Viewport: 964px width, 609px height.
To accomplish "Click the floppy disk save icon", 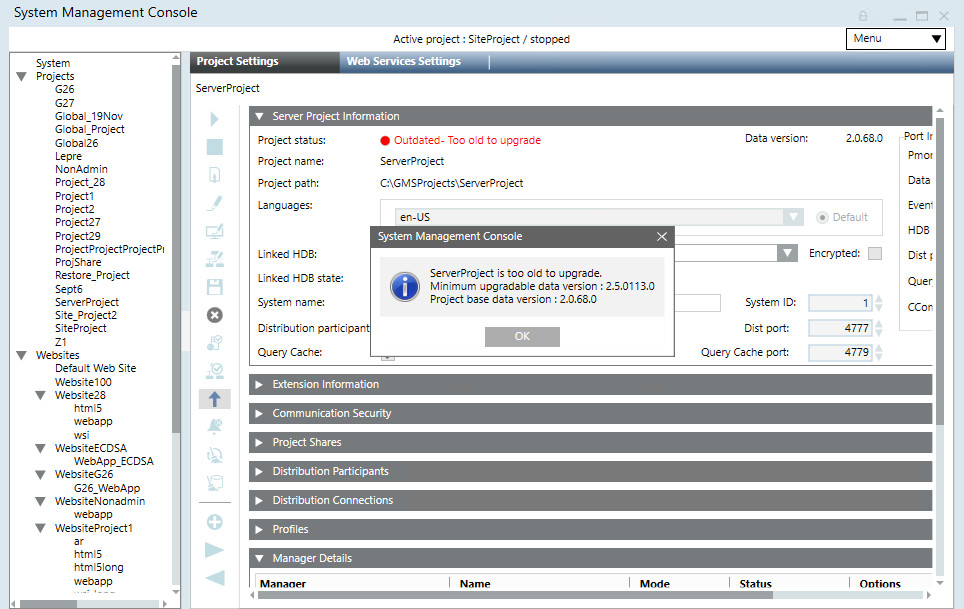I will point(214,287).
